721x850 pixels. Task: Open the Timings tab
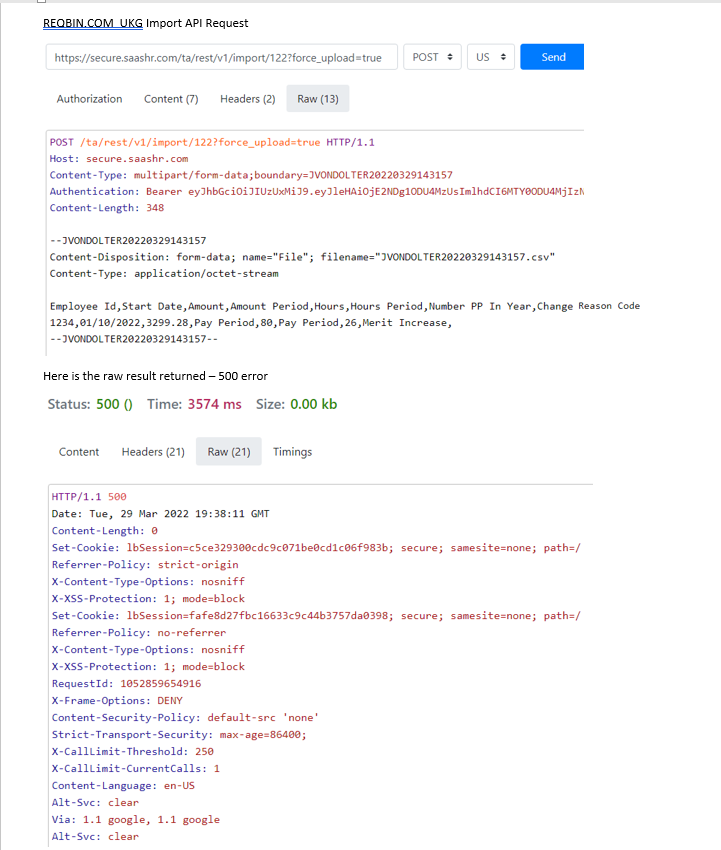[292, 452]
